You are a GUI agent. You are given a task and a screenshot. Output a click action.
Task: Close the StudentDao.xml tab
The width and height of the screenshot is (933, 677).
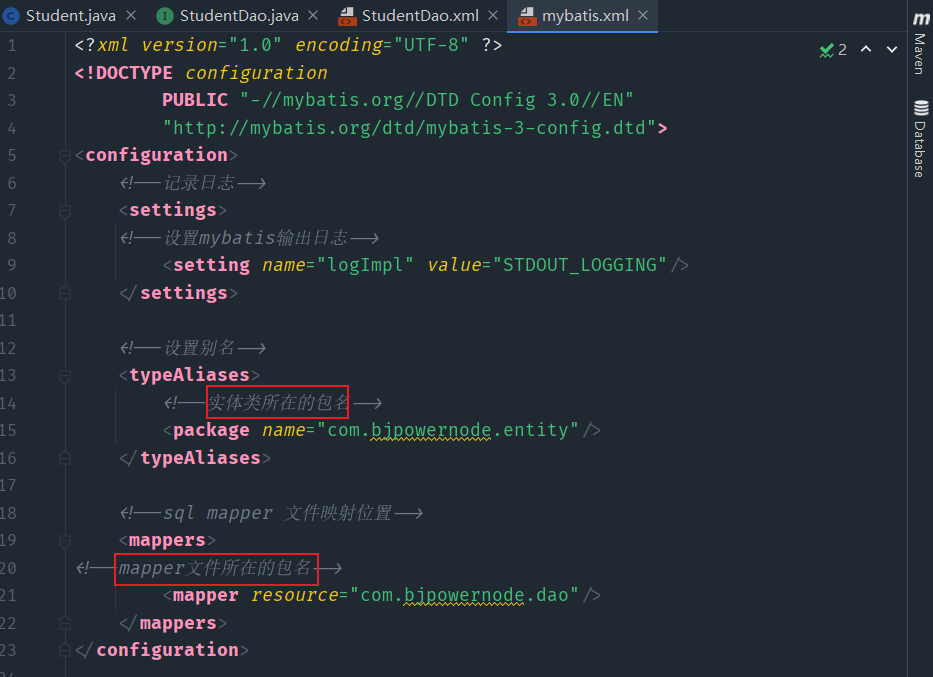coord(493,15)
